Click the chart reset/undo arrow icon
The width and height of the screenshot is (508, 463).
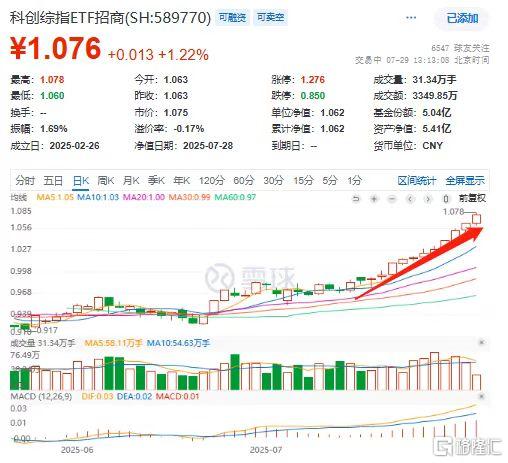coord(356,199)
